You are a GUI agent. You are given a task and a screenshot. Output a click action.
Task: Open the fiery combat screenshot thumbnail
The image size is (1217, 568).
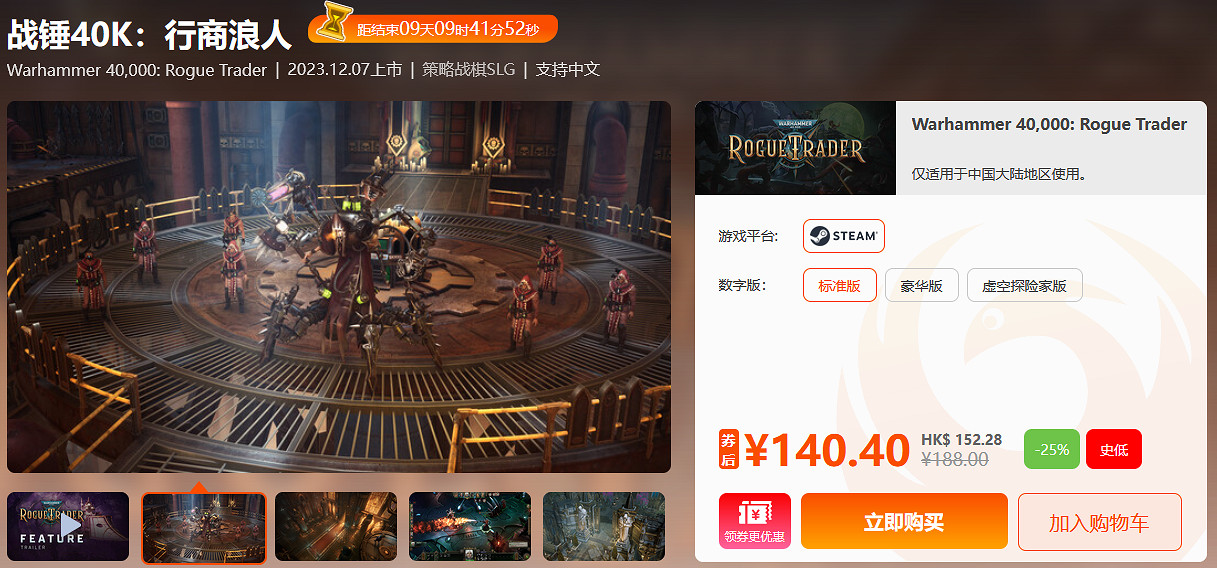[x=470, y=527]
